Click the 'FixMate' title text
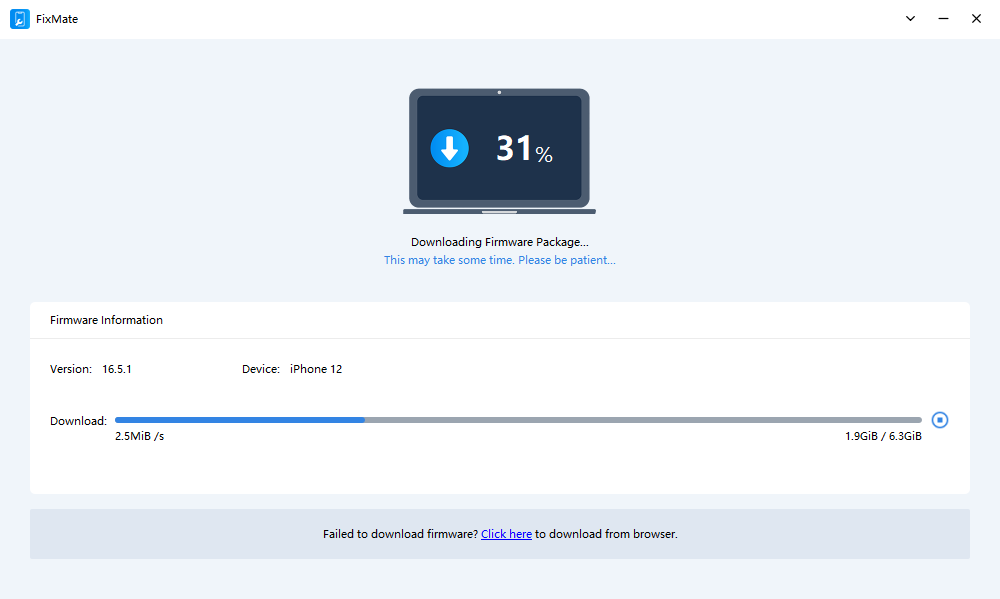Viewport: 1000px width, 599px height. (57, 19)
